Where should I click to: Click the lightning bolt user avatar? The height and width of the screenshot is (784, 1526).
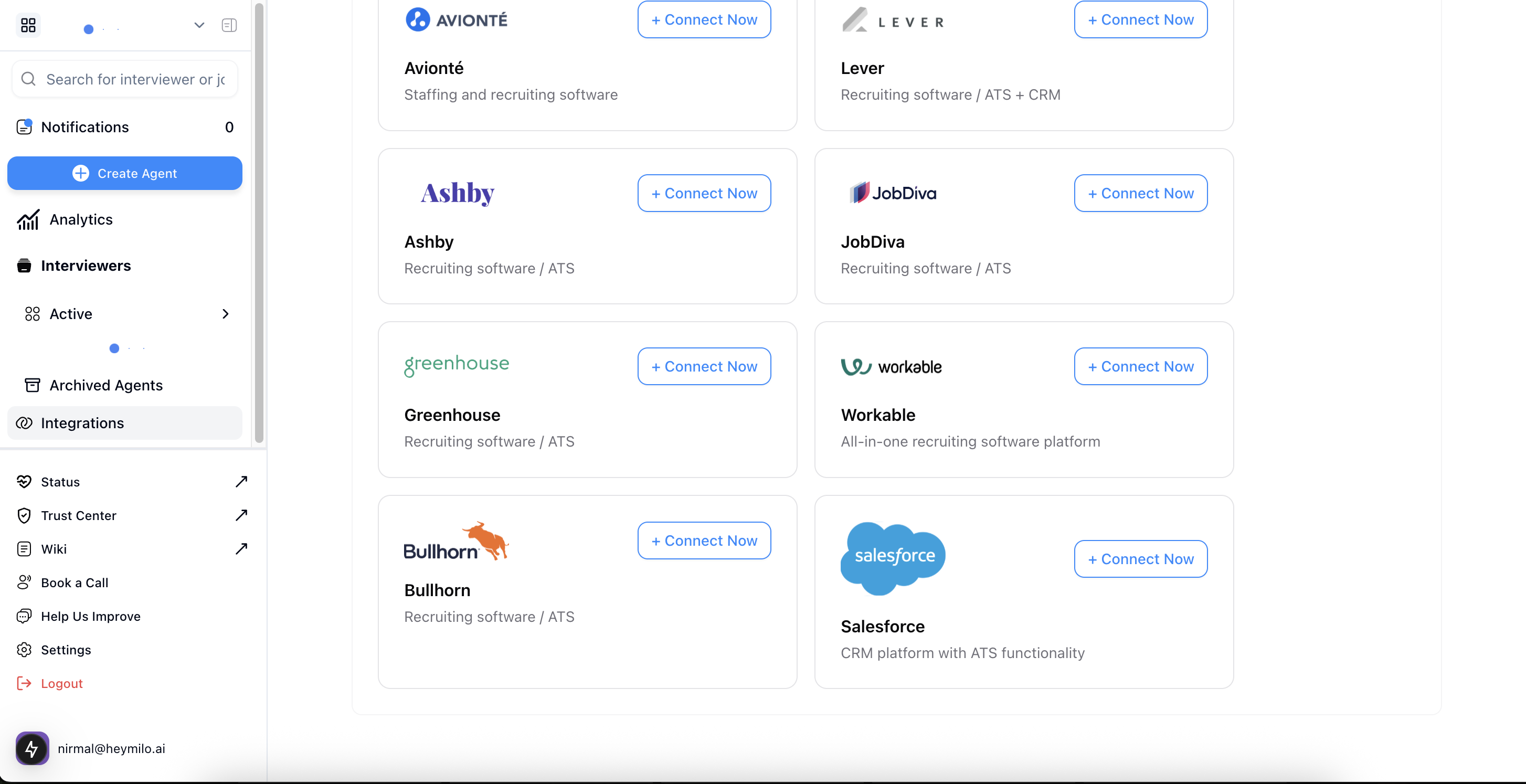(32, 748)
